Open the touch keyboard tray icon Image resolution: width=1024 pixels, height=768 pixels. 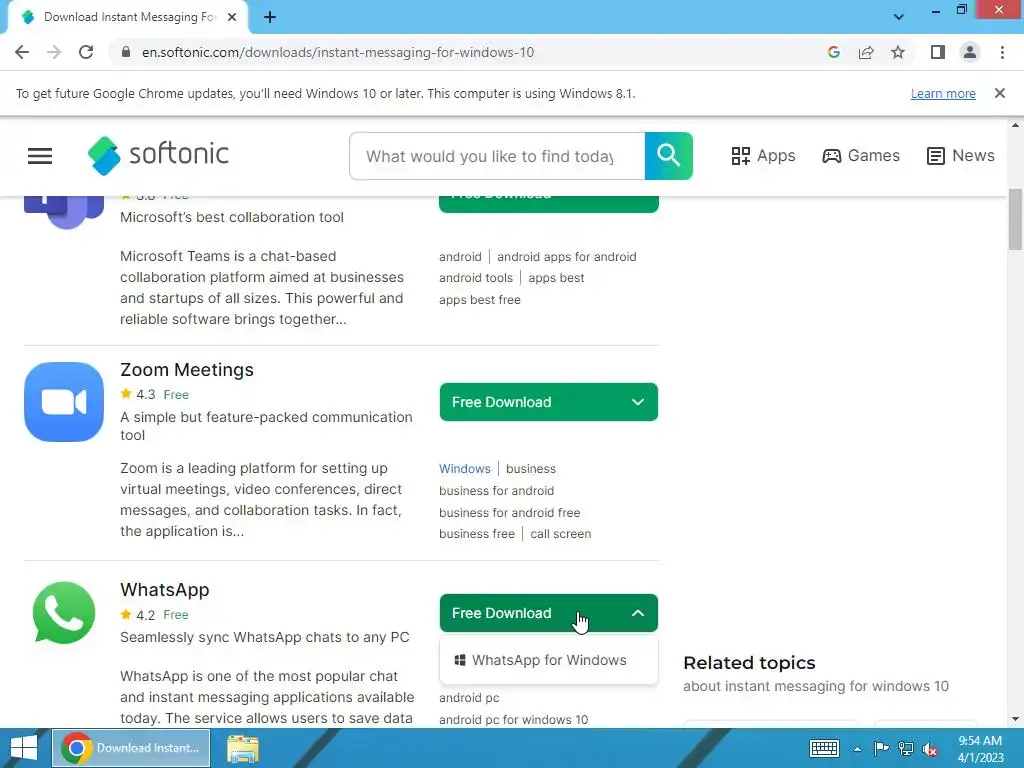[x=824, y=748]
